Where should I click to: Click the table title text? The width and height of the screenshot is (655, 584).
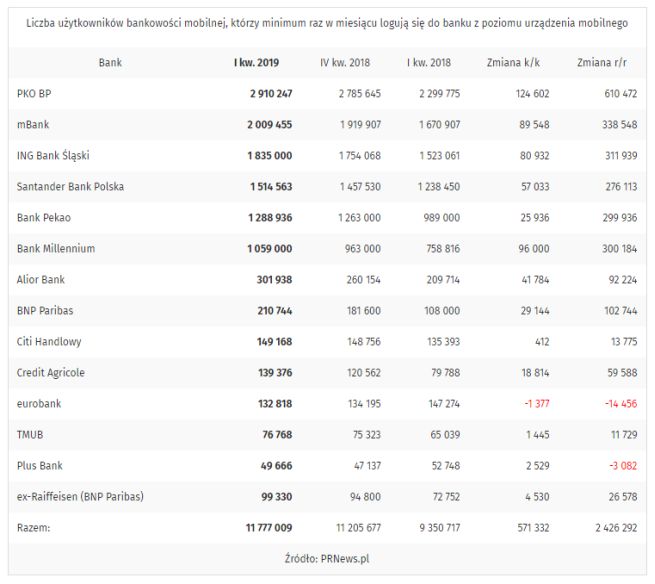pos(327,21)
